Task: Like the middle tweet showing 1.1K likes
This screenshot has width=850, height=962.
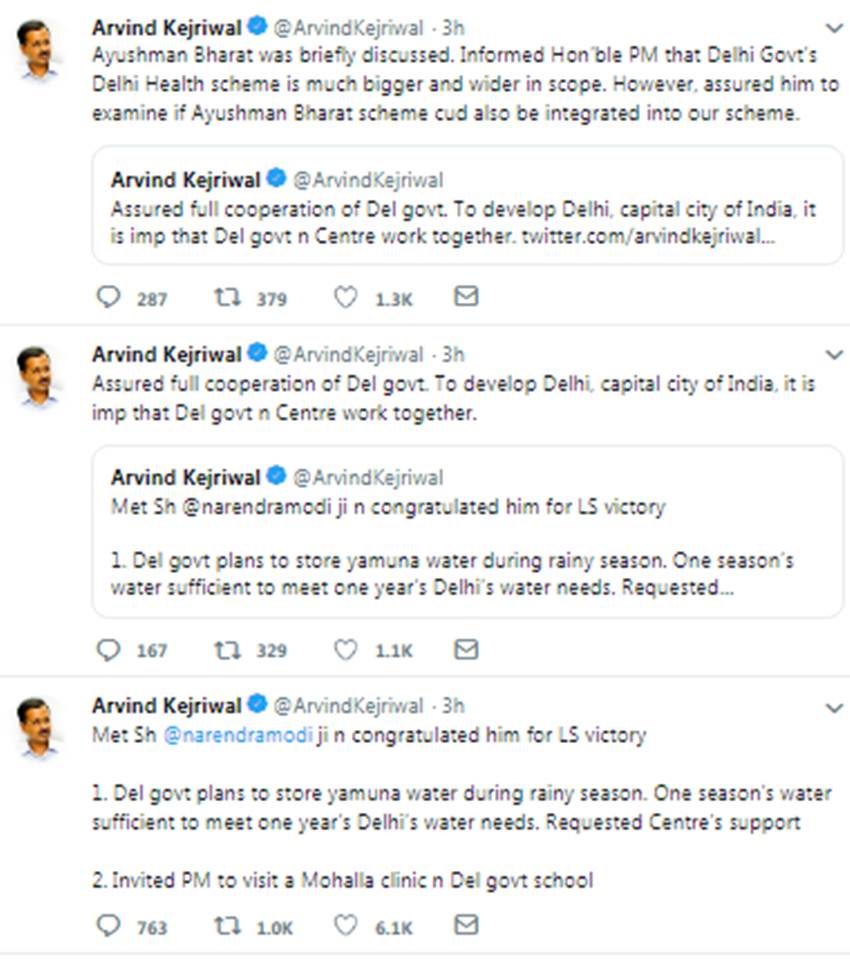Action: point(344,650)
